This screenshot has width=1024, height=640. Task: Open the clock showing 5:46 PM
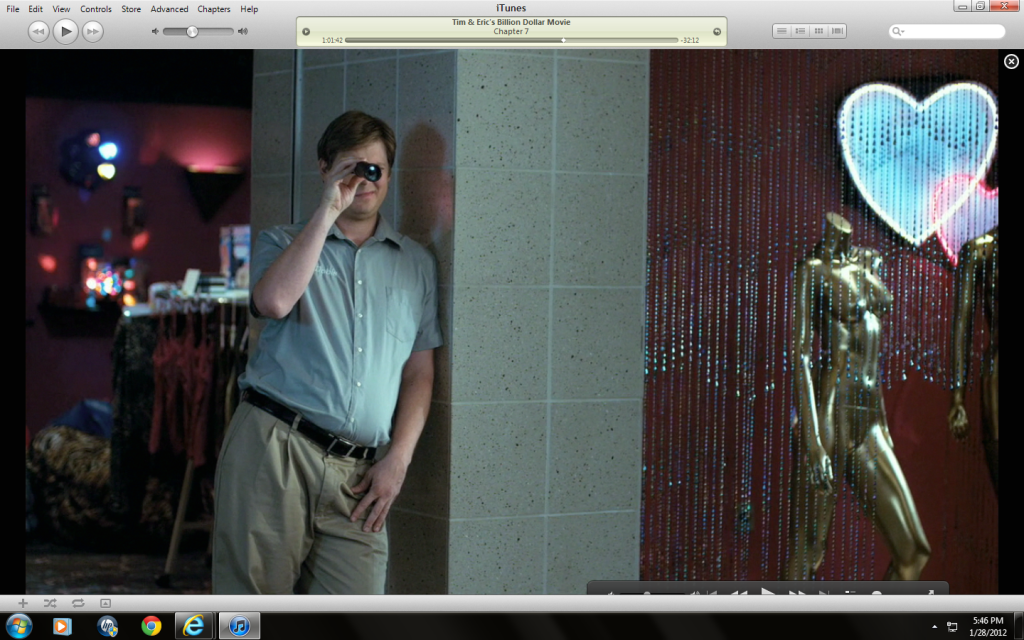tap(987, 626)
